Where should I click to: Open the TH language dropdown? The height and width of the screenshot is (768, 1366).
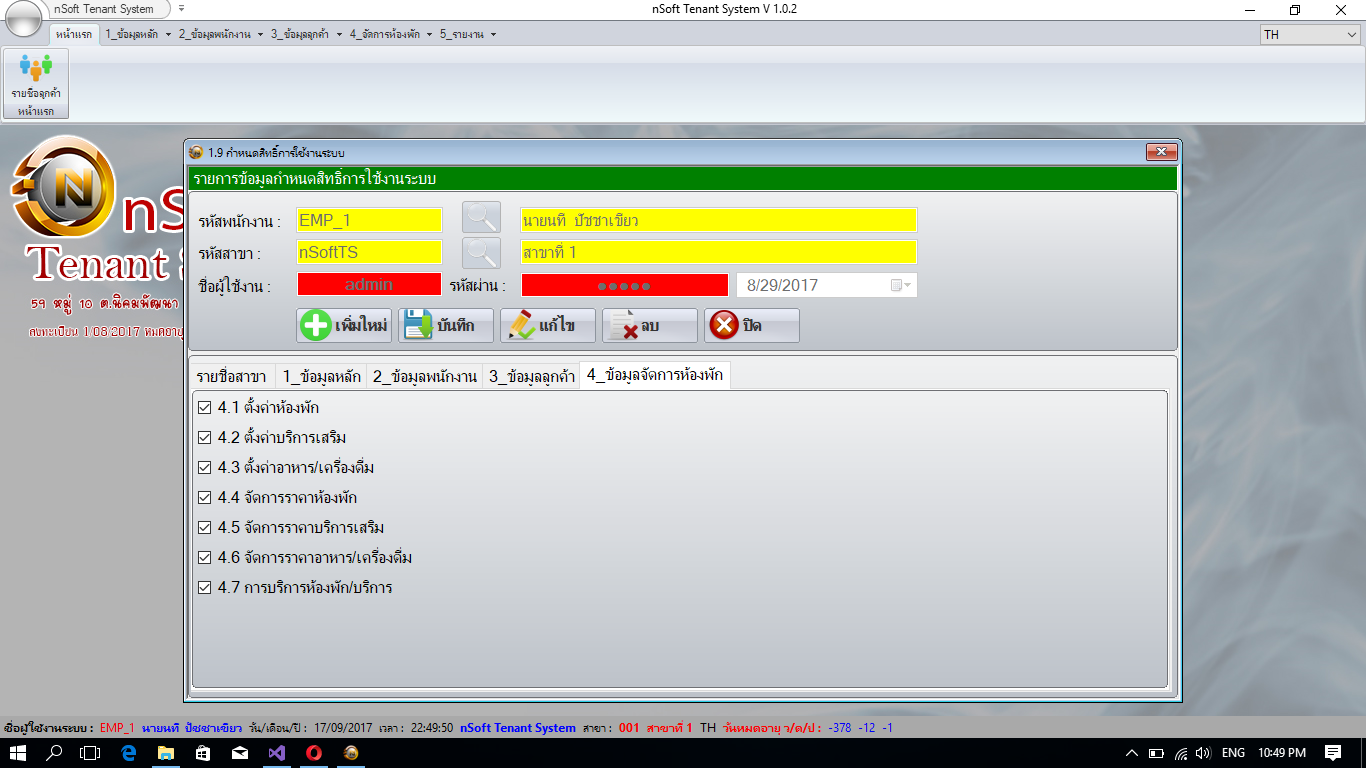(x=1353, y=33)
